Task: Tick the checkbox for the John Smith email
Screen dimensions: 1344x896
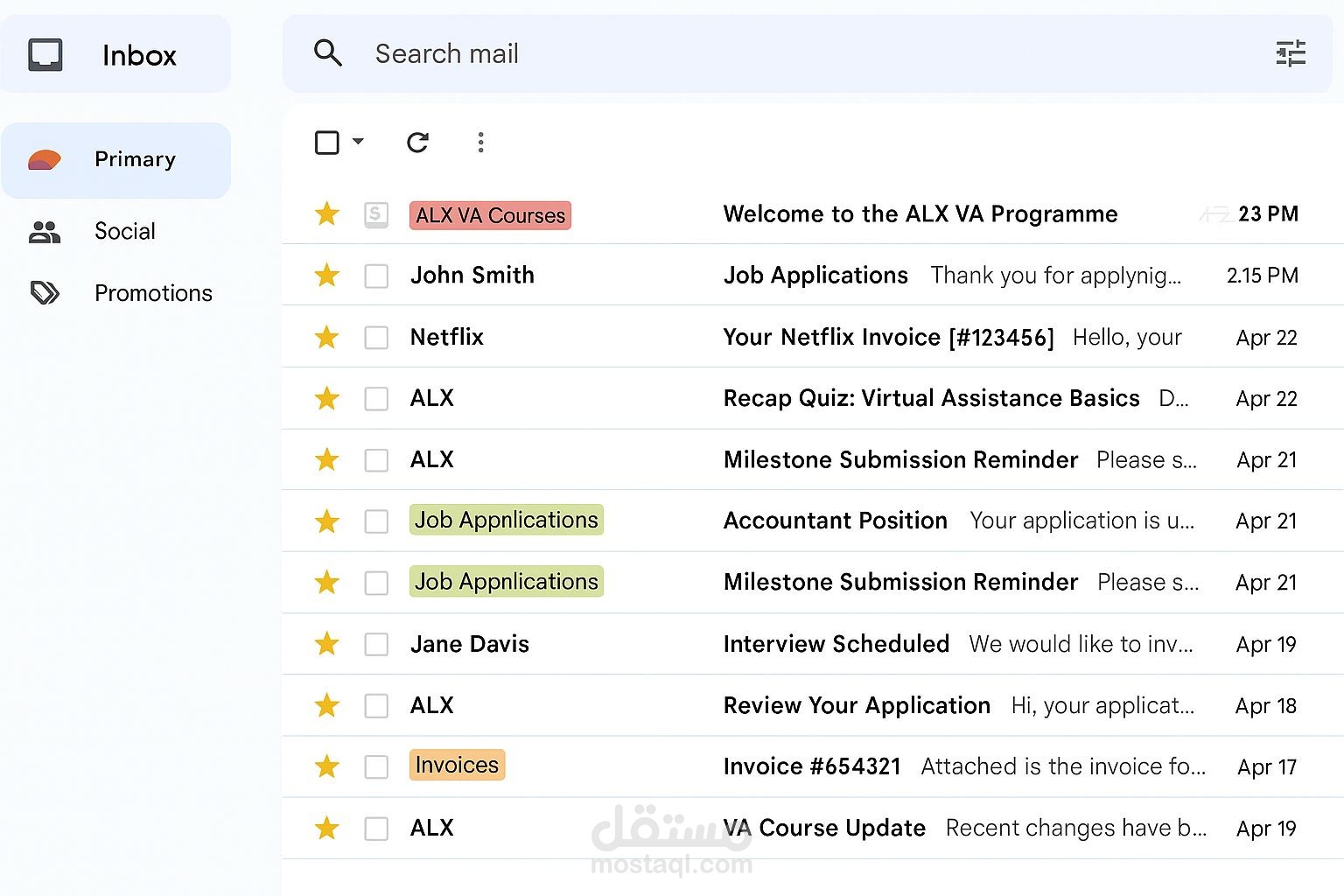Action: (376, 276)
